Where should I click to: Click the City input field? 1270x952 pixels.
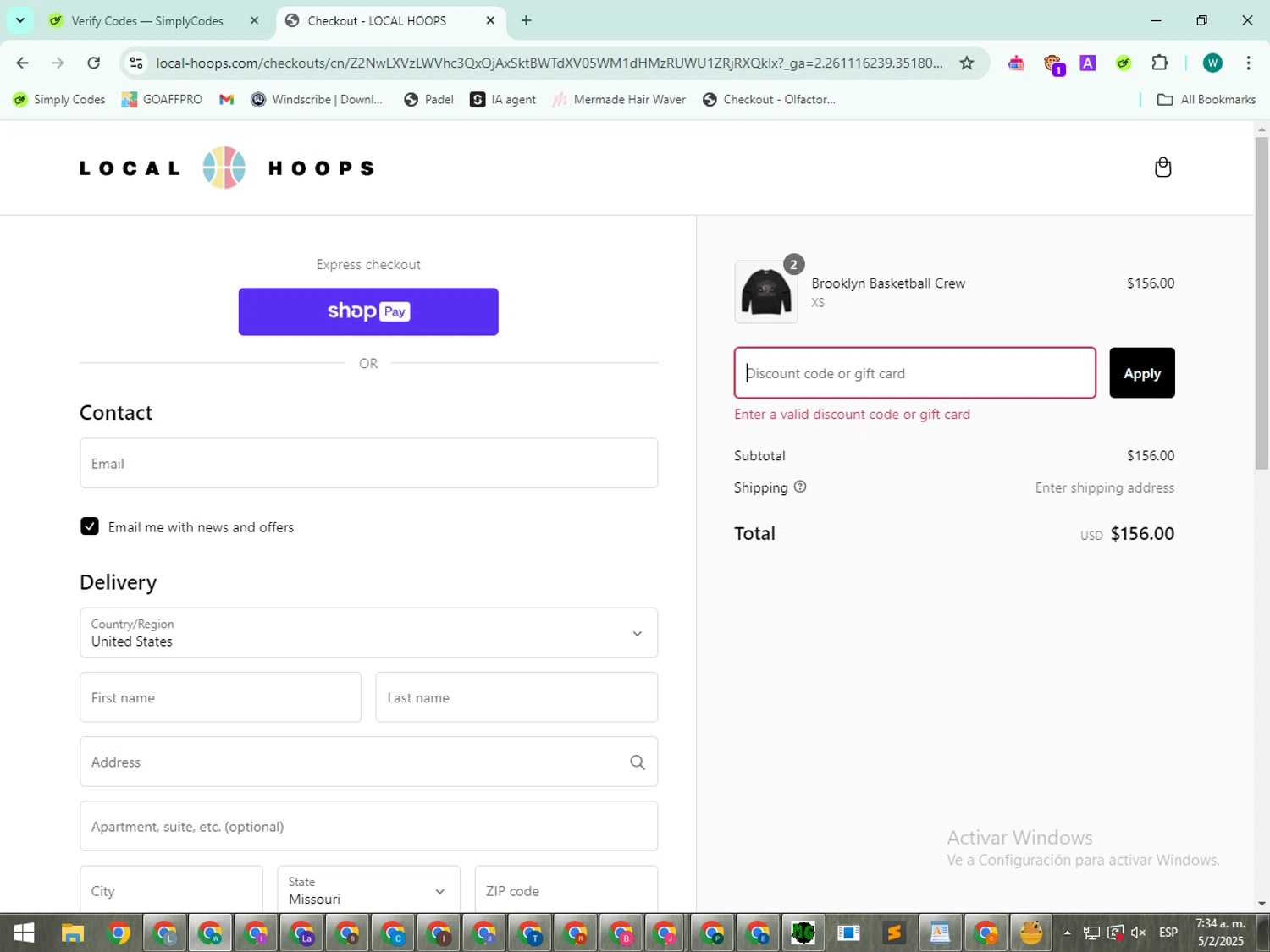tap(171, 890)
